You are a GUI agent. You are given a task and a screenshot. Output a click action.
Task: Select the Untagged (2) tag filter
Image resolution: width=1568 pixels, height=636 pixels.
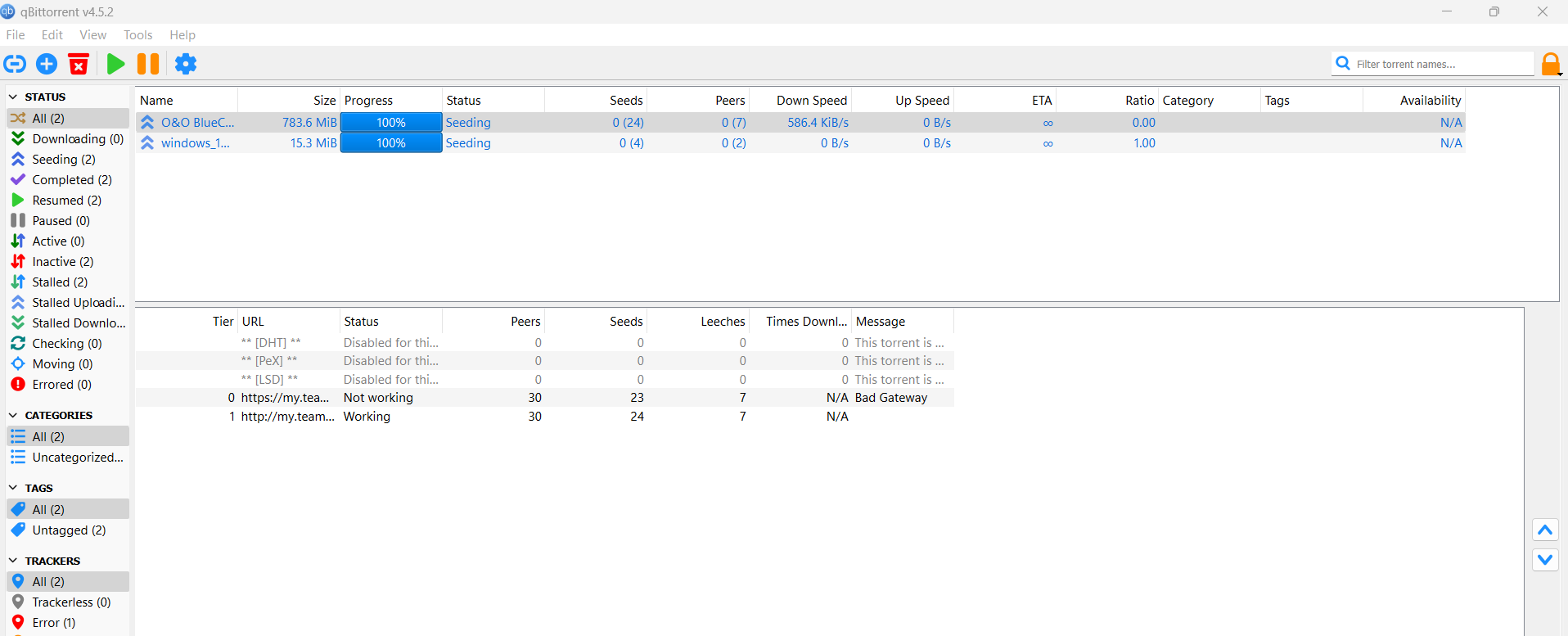click(x=68, y=530)
